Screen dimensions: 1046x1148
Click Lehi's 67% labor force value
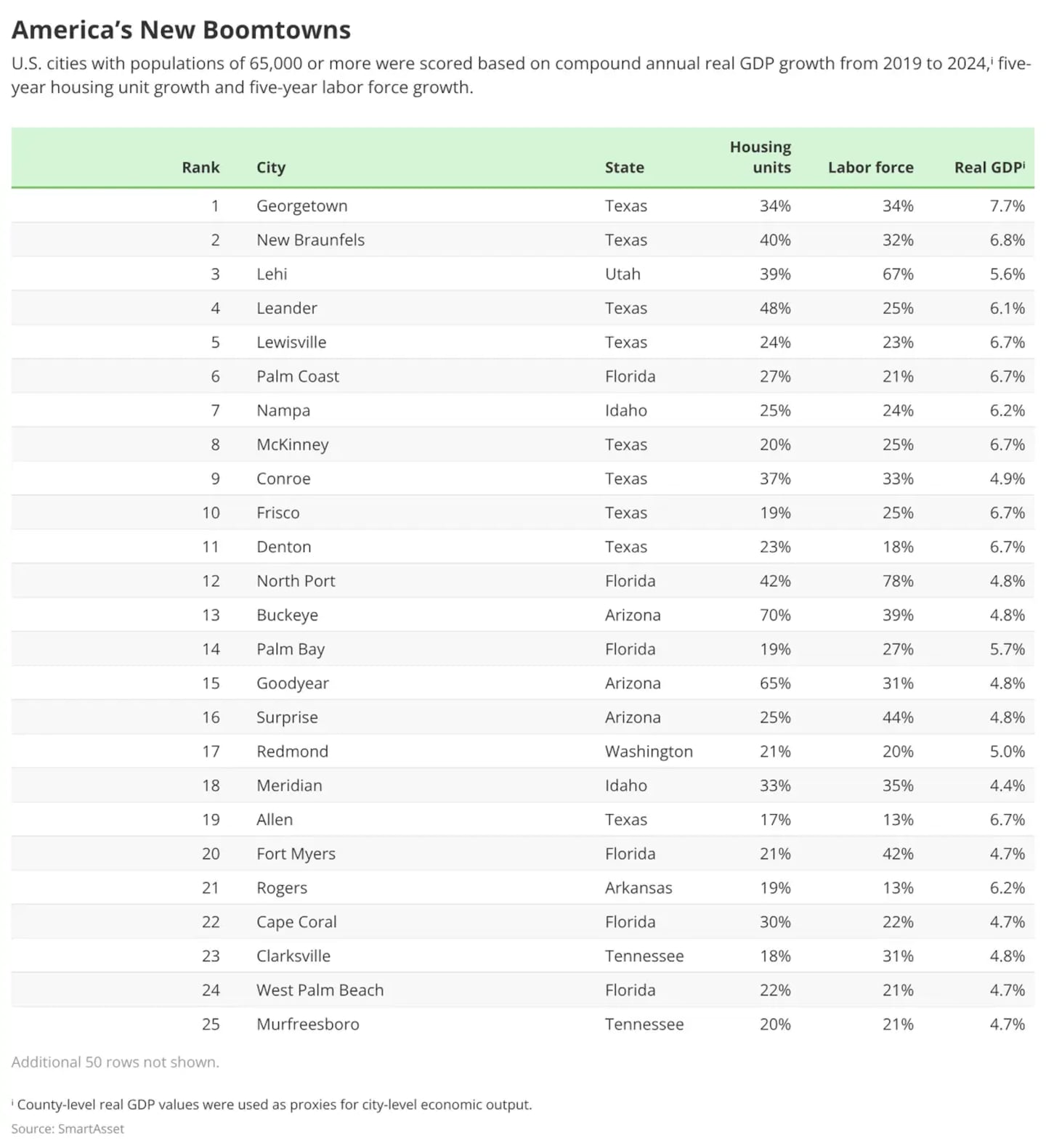coord(898,274)
